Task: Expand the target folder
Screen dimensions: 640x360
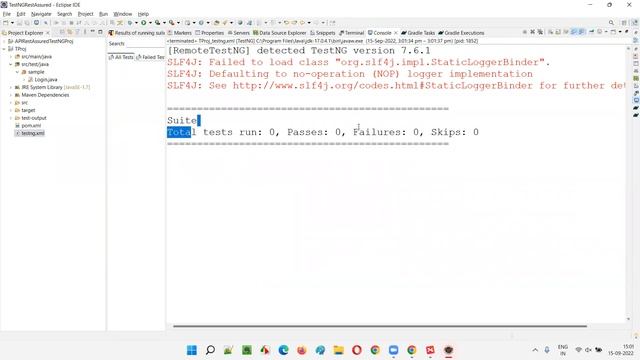Action: pyautogui.click(x=11, y=110)
